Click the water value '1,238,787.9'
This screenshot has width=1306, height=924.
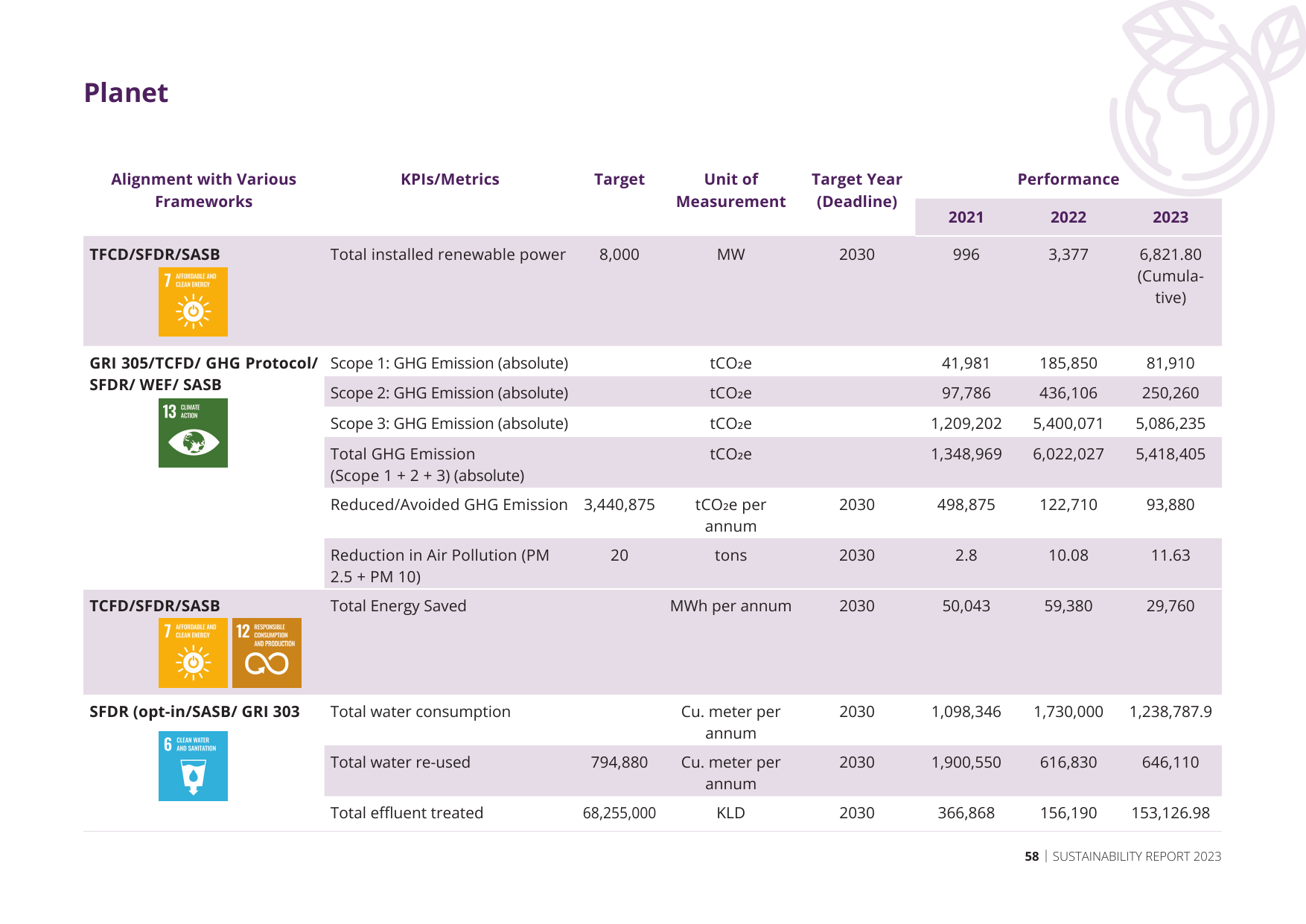point(1170,712)
